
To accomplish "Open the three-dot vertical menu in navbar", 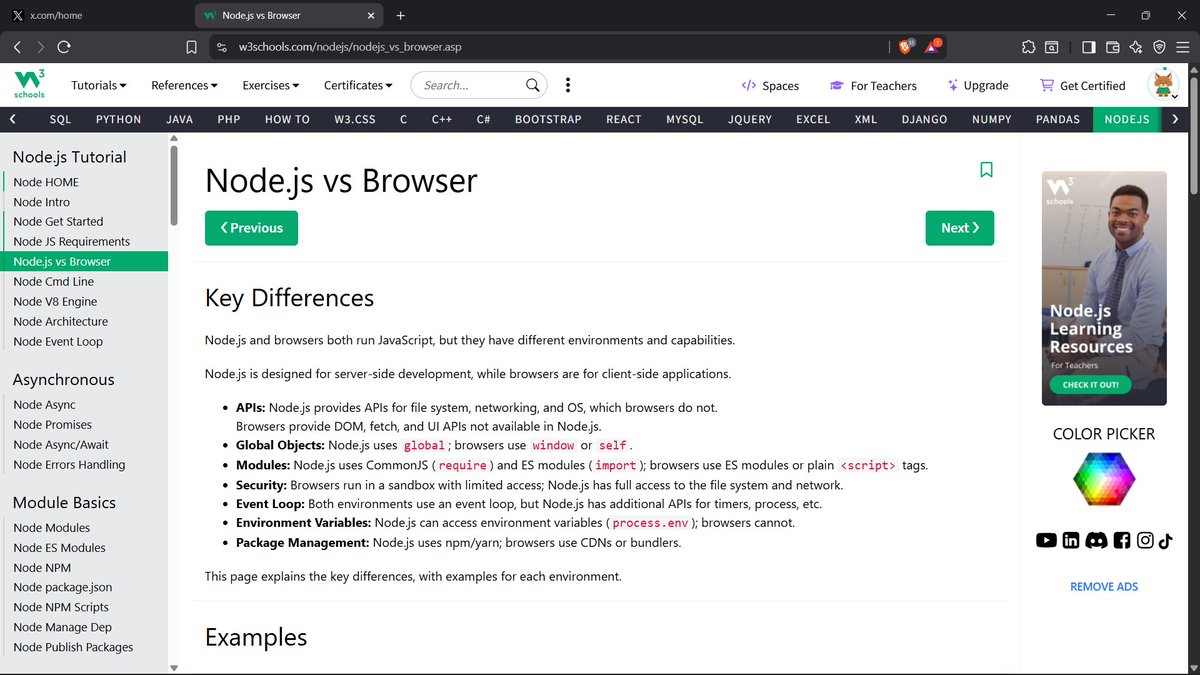I will 568,85.
